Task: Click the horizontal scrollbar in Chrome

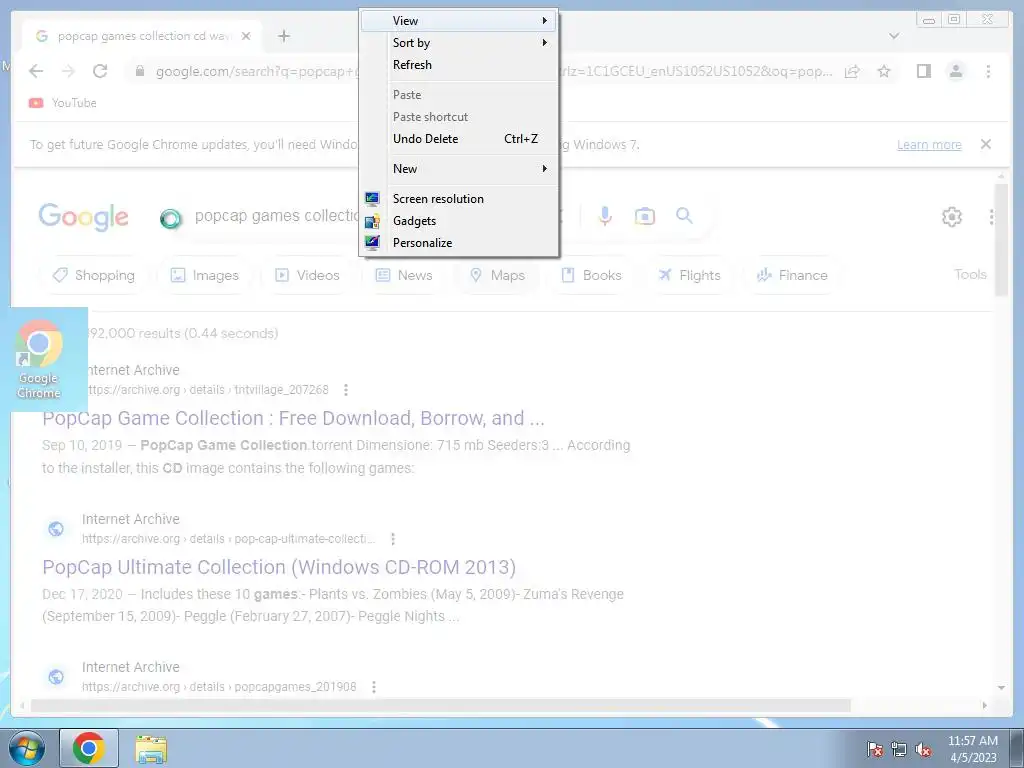Action: pos(441,705)
